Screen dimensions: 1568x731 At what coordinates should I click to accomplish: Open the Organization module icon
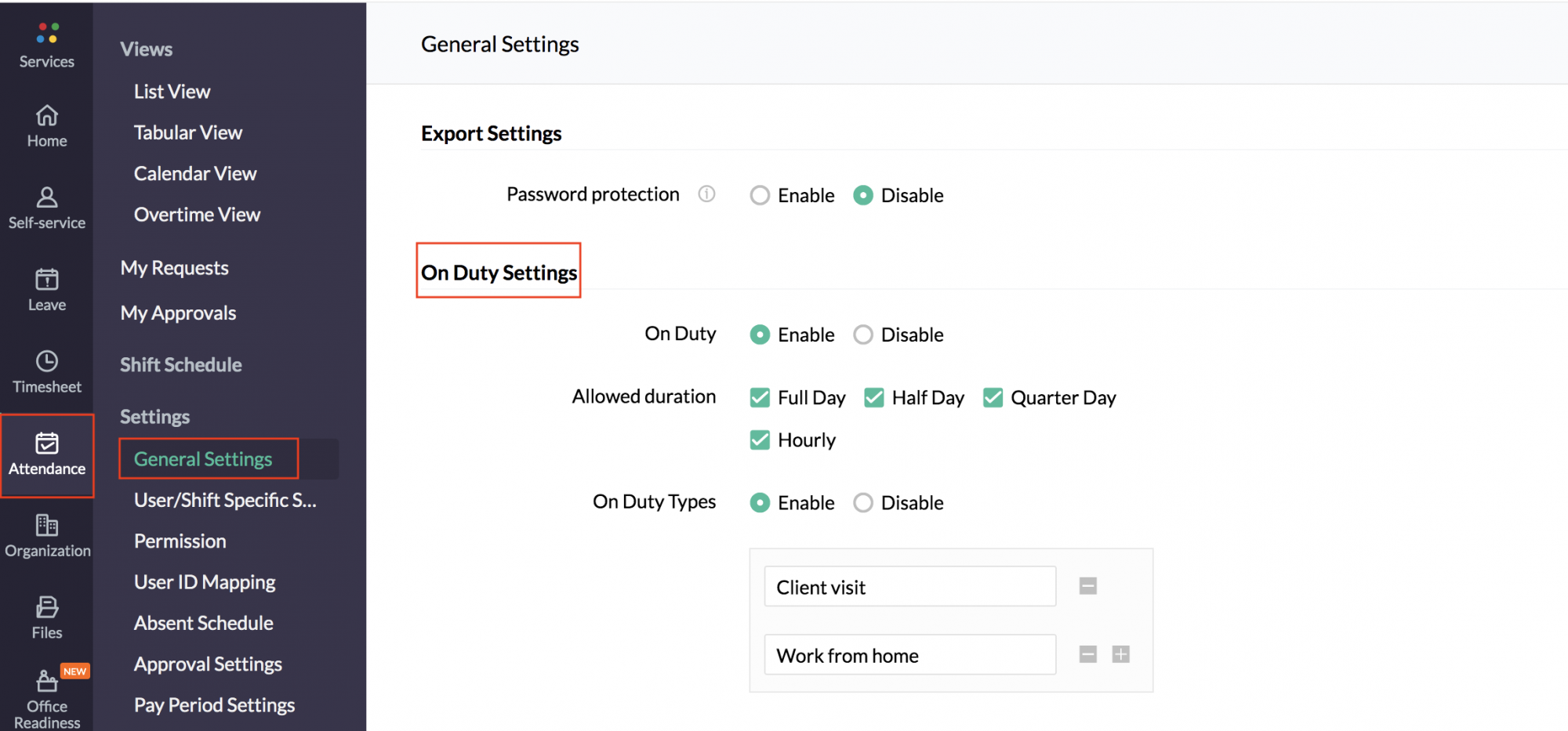[x=47, y=525]
